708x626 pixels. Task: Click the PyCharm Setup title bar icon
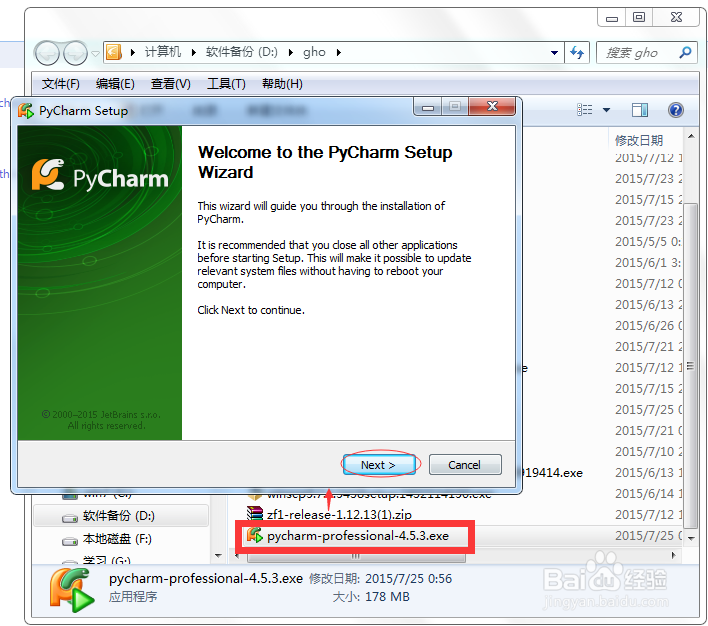point(26,111)
